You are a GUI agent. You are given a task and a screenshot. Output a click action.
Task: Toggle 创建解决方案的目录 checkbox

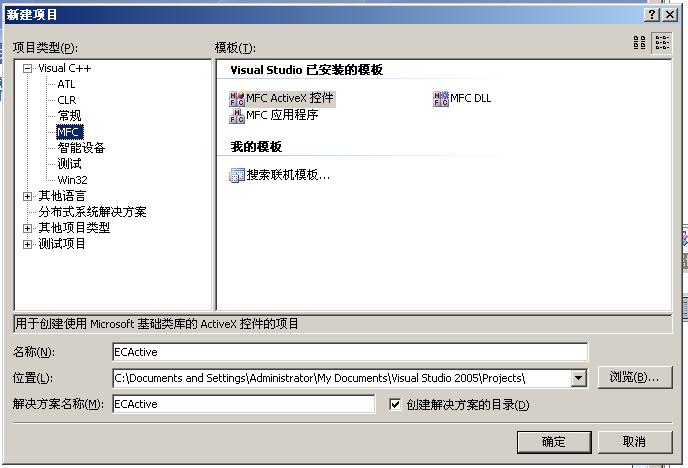pos(395,404)
